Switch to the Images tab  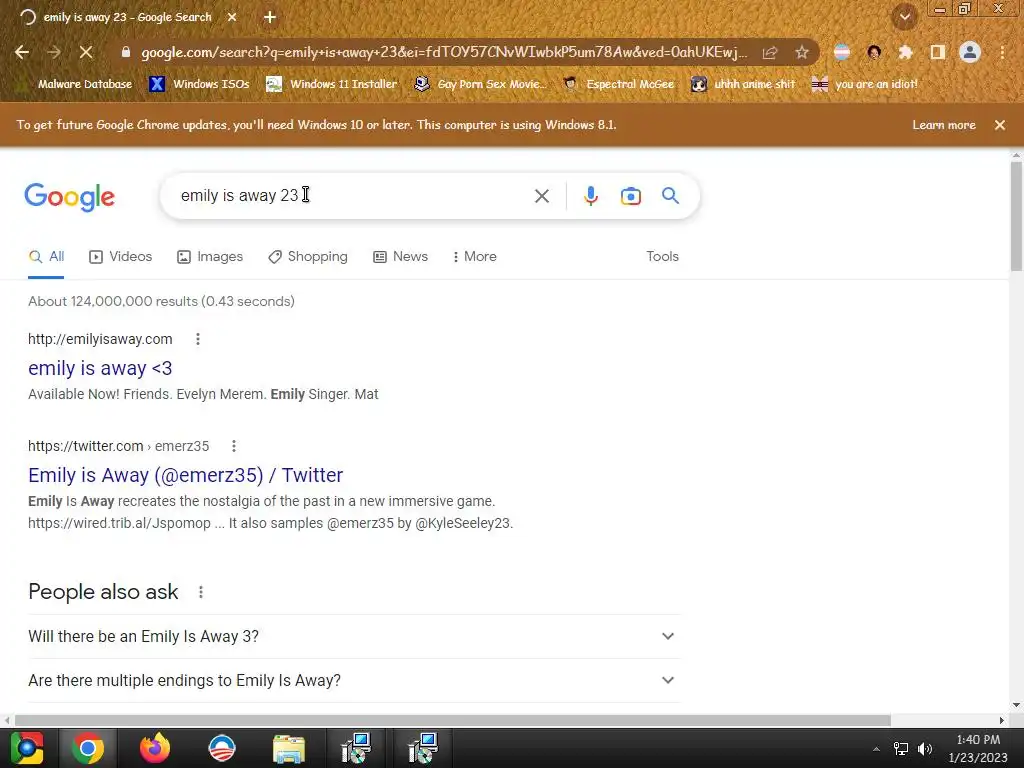[210, 257]
